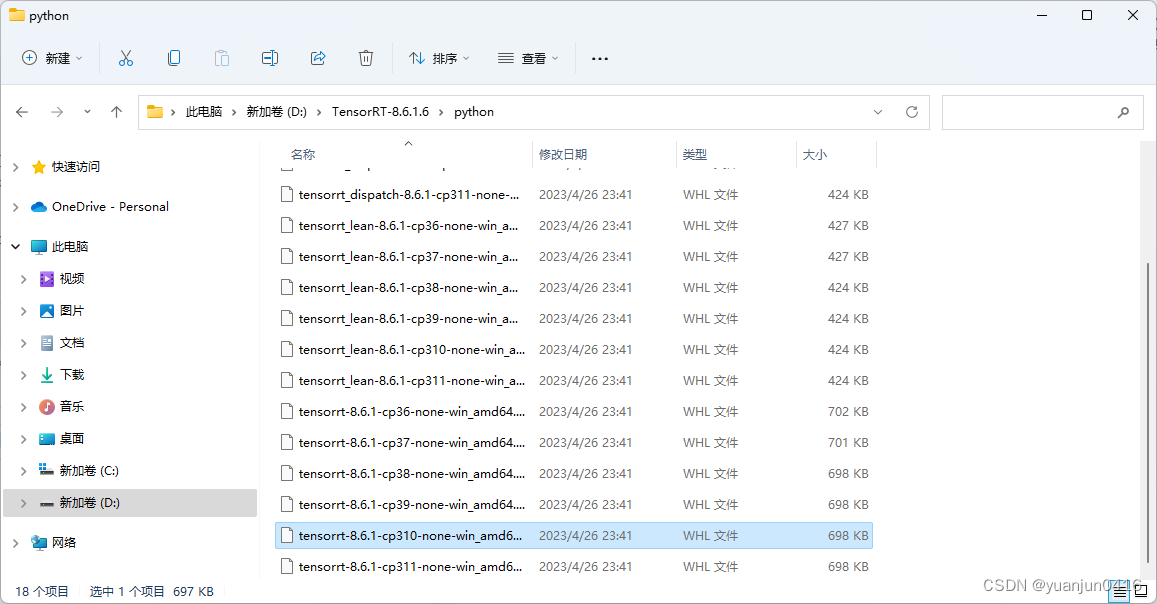Screen dimensions: 1157x604
Task: Select tensorrt_lean-8.6.1-cp36 file
Action: tap(574, 226)
